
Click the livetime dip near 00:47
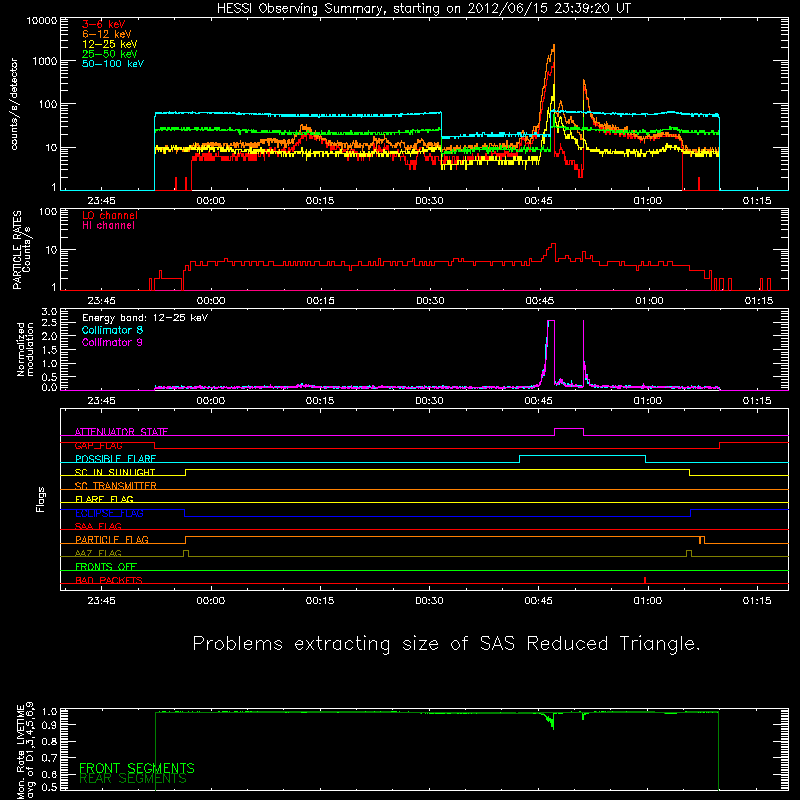click(551, 721)
